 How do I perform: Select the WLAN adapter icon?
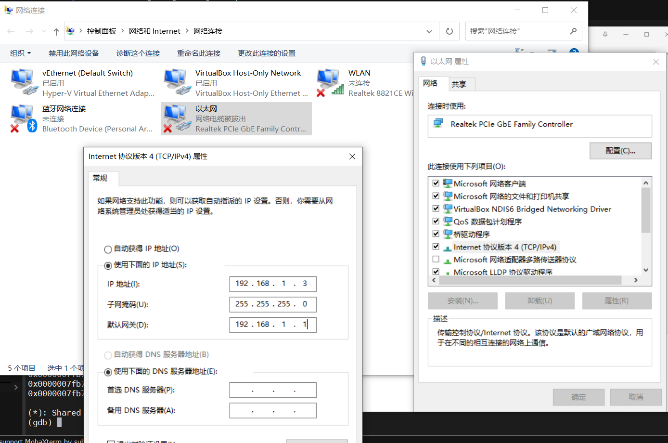[x=330, y=82]
